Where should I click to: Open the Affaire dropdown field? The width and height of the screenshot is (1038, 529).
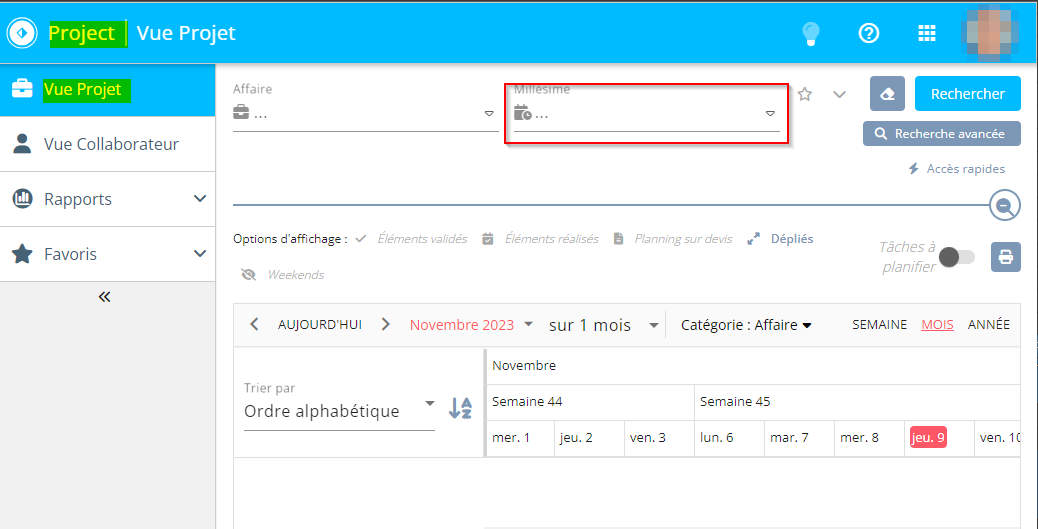(x=365, y=114)
